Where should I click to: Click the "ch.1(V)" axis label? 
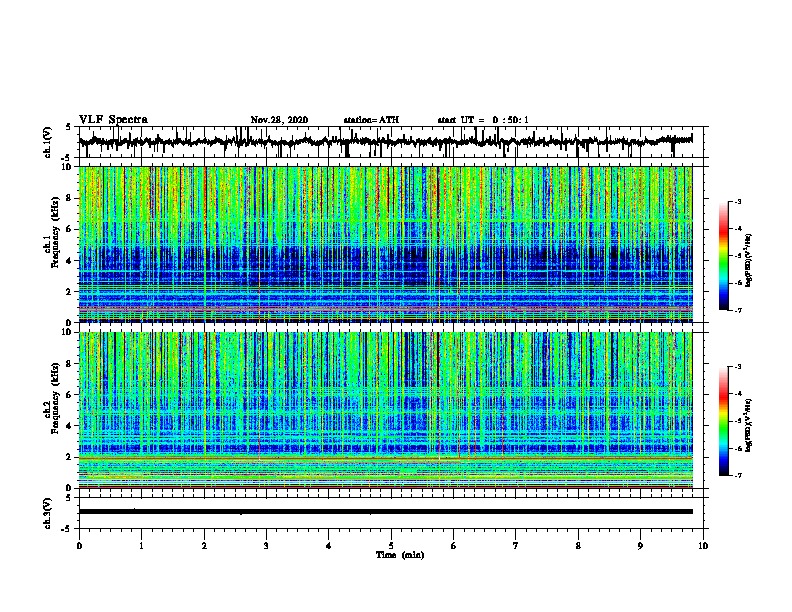pyautogui.click(x=47, y=142)
